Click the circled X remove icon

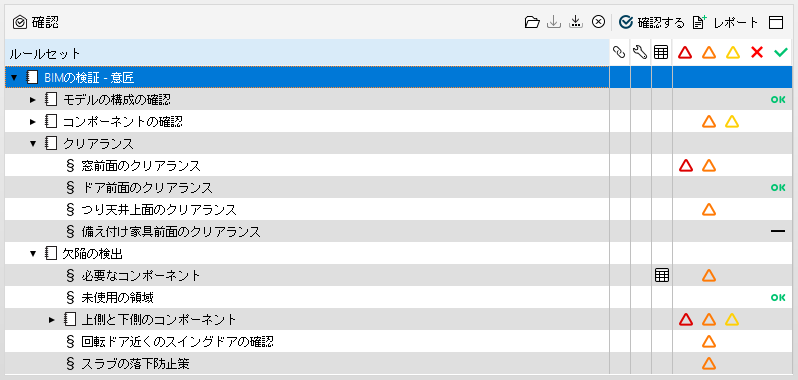(598, 22)
